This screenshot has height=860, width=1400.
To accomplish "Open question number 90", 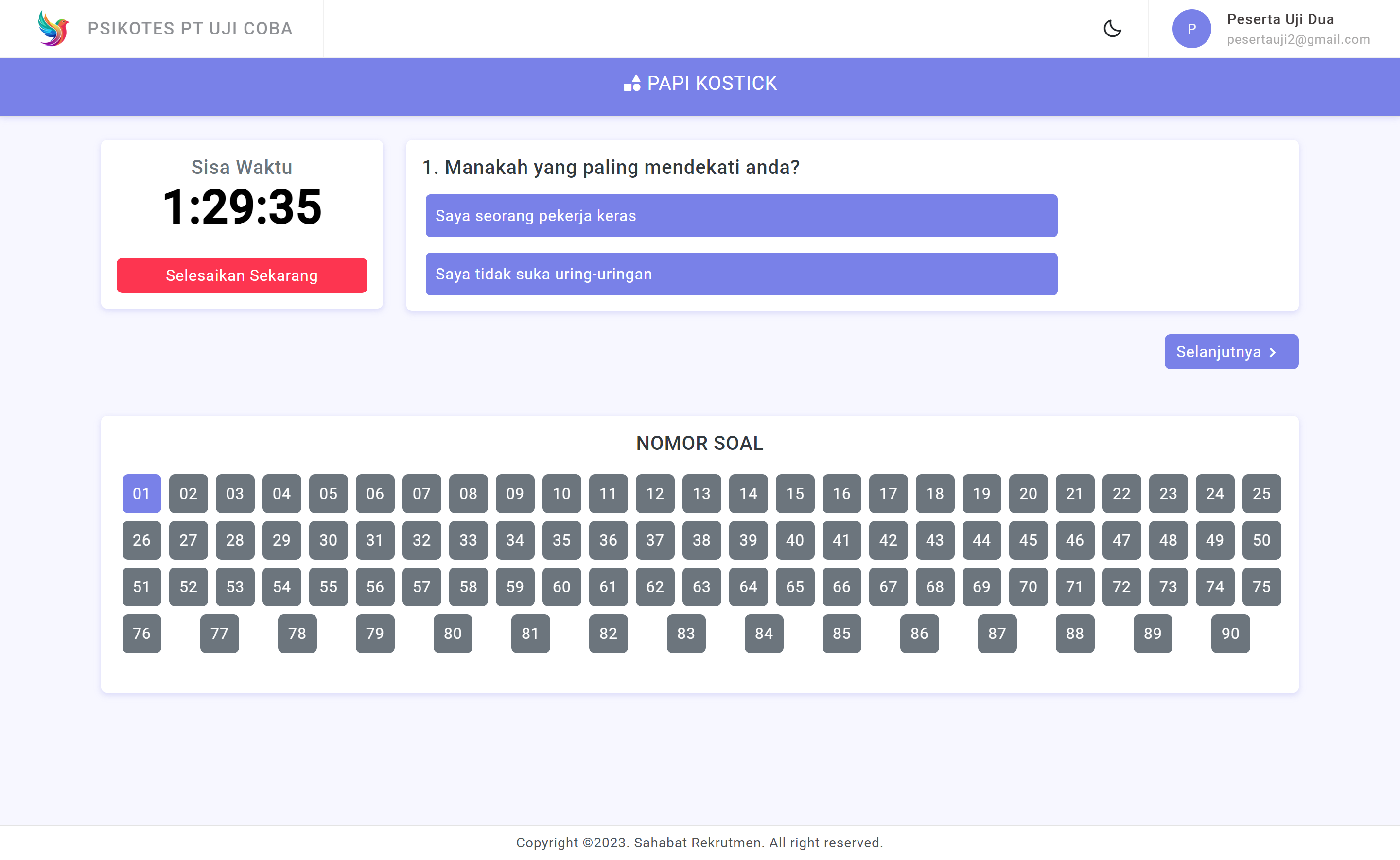I will pyautogui.click(x=1230, y=634).
